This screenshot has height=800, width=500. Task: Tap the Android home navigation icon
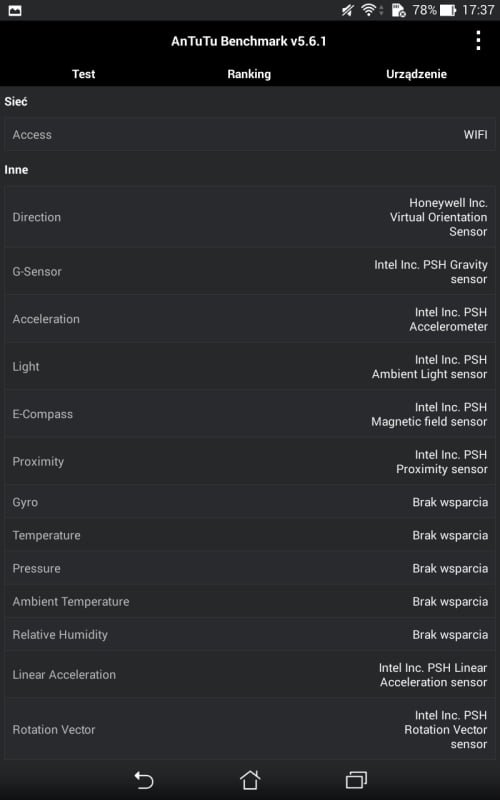coord(250,779)
